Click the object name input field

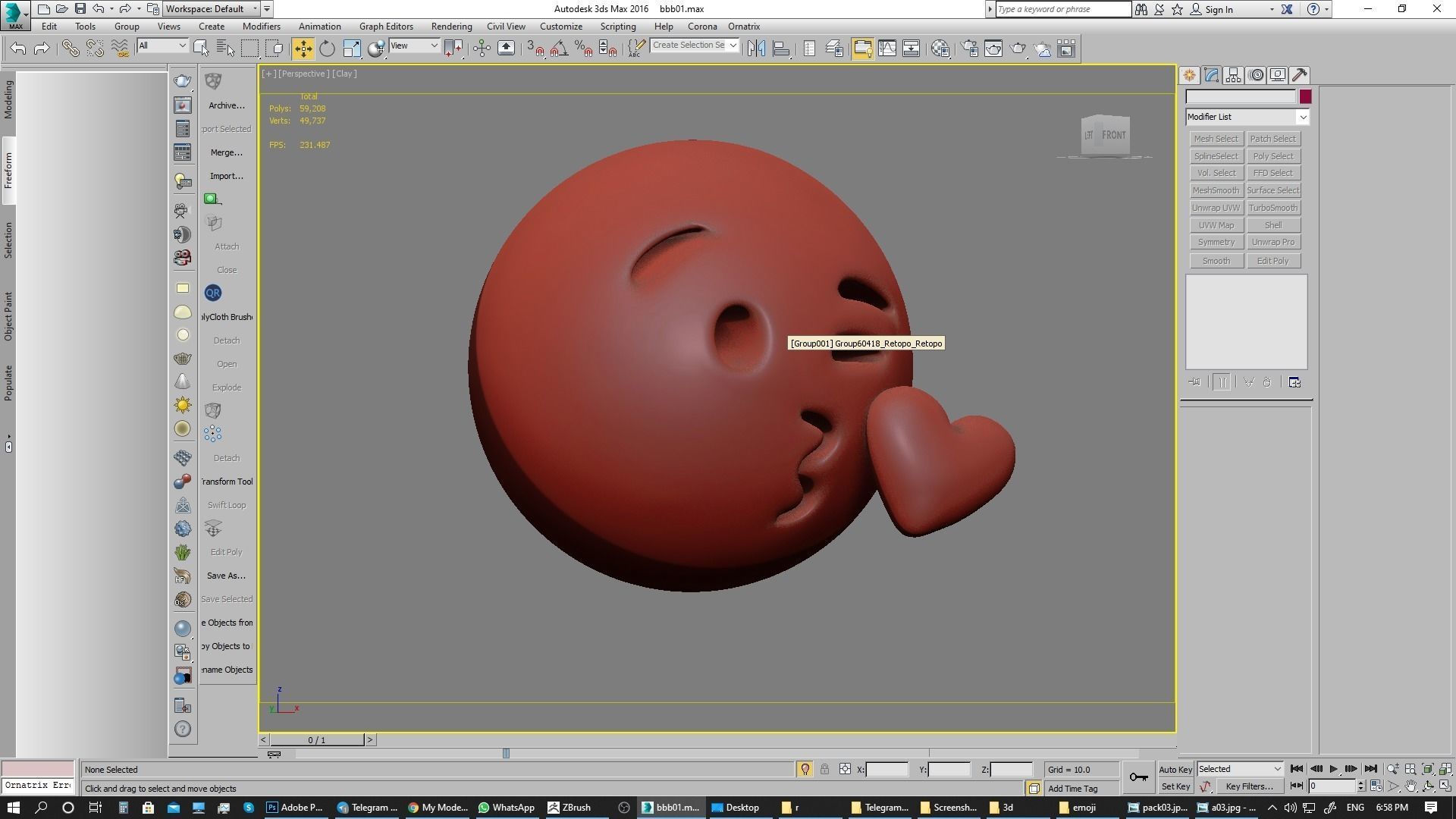tap(1241, 96)
